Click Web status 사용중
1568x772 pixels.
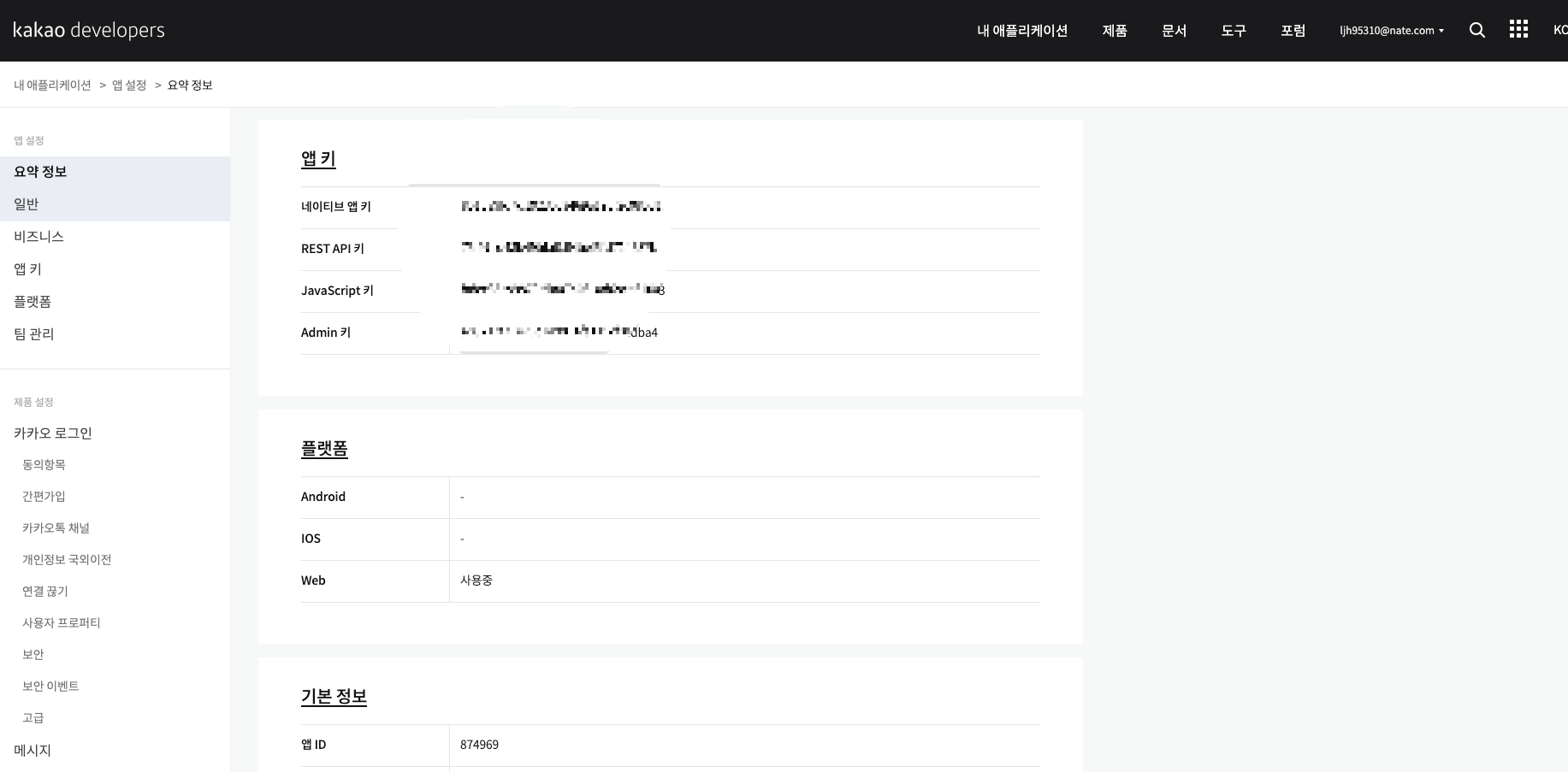(x=476, y=580)
